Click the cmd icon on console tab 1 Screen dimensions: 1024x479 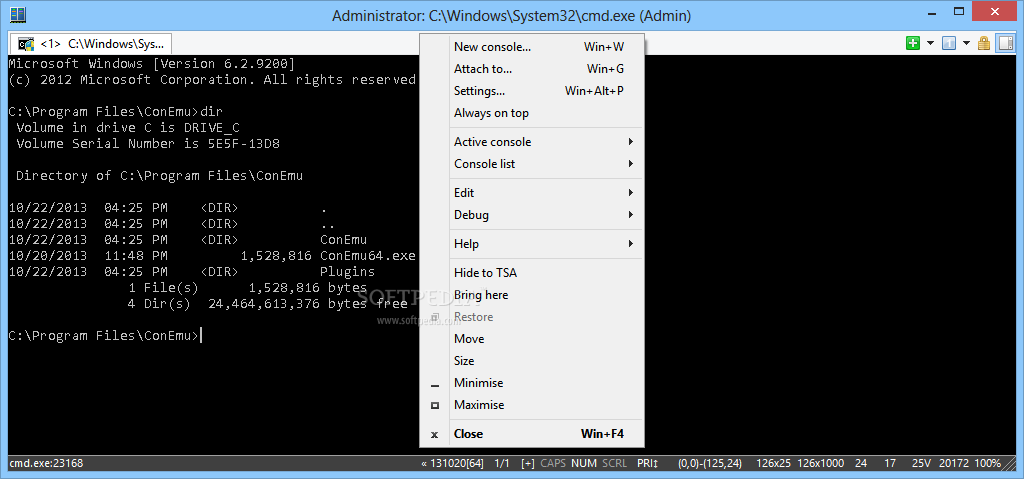pos(26,44)
